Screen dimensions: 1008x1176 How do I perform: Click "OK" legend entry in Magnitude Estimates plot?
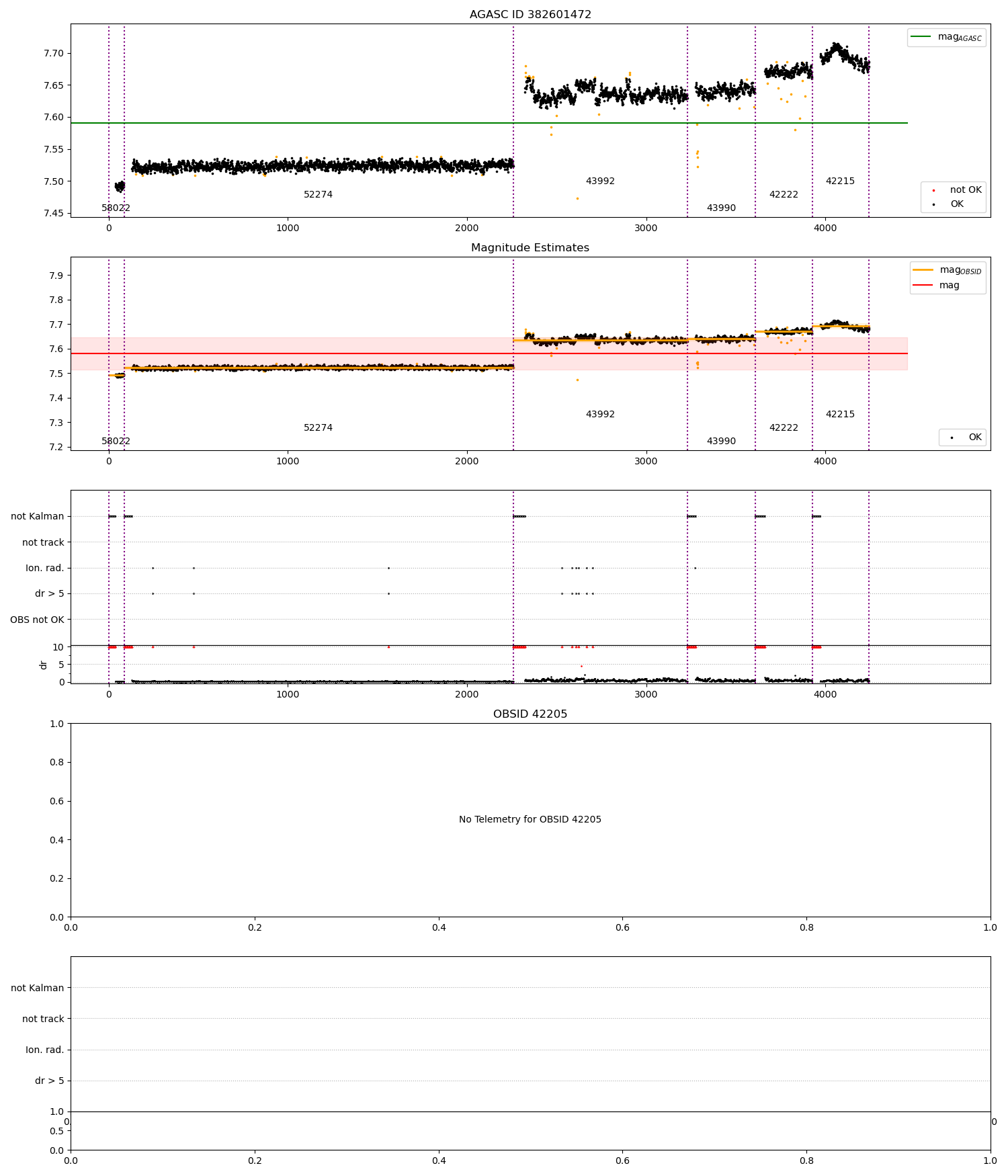(x=966, y=437)
